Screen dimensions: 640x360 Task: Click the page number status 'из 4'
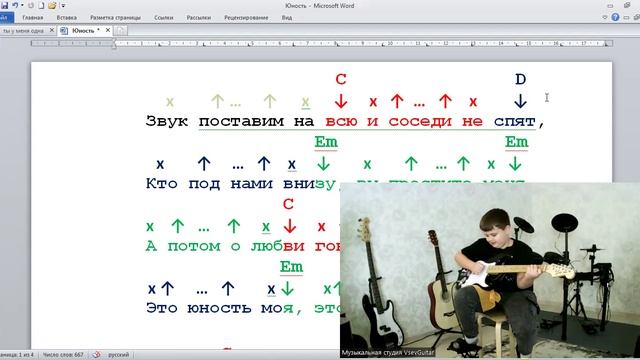pos(18,355)
